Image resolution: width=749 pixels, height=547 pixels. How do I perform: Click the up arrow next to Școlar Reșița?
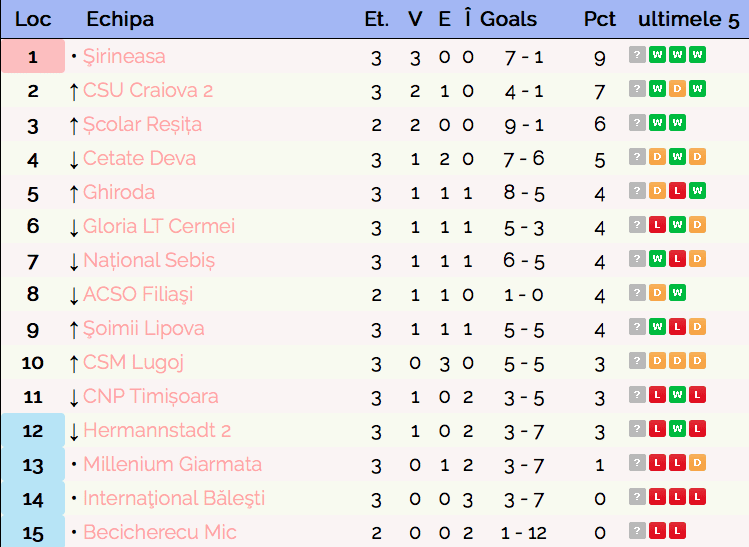pos(74,126)
